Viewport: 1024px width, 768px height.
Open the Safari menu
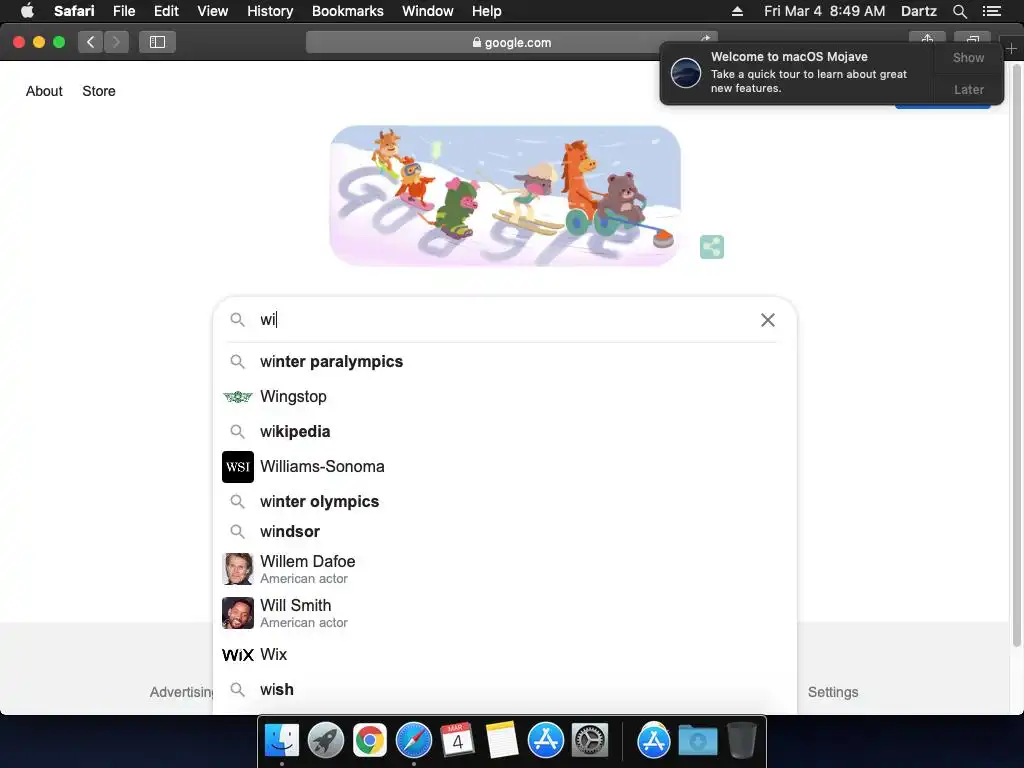74,11
